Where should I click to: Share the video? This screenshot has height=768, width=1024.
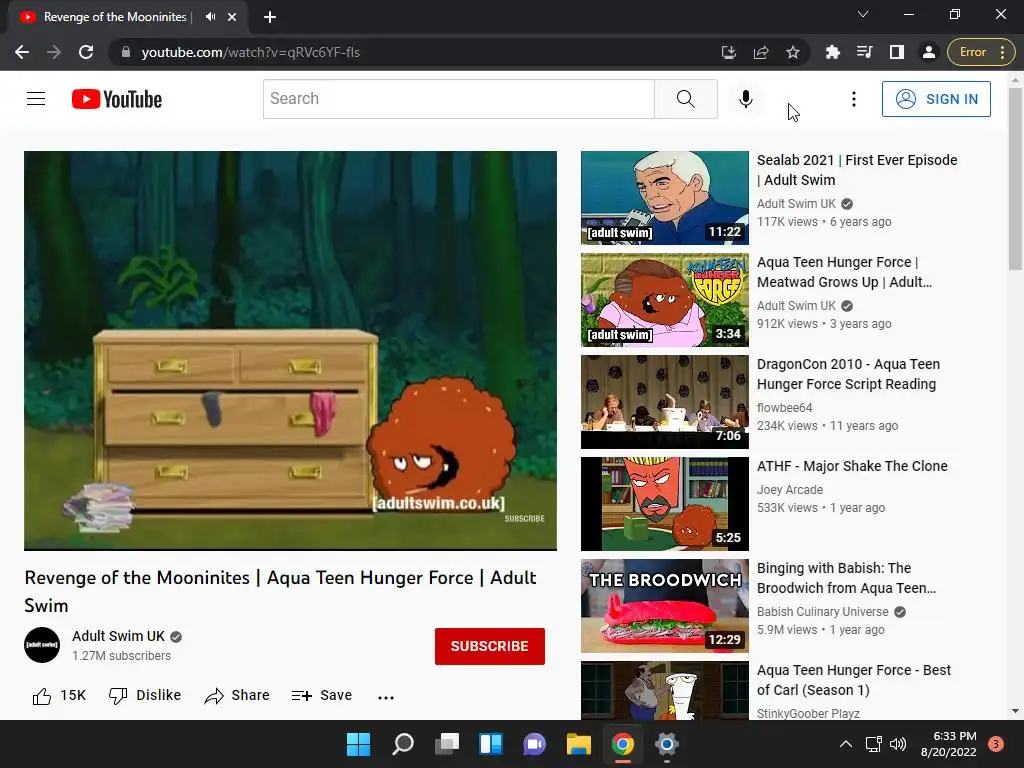coord(237,696)
